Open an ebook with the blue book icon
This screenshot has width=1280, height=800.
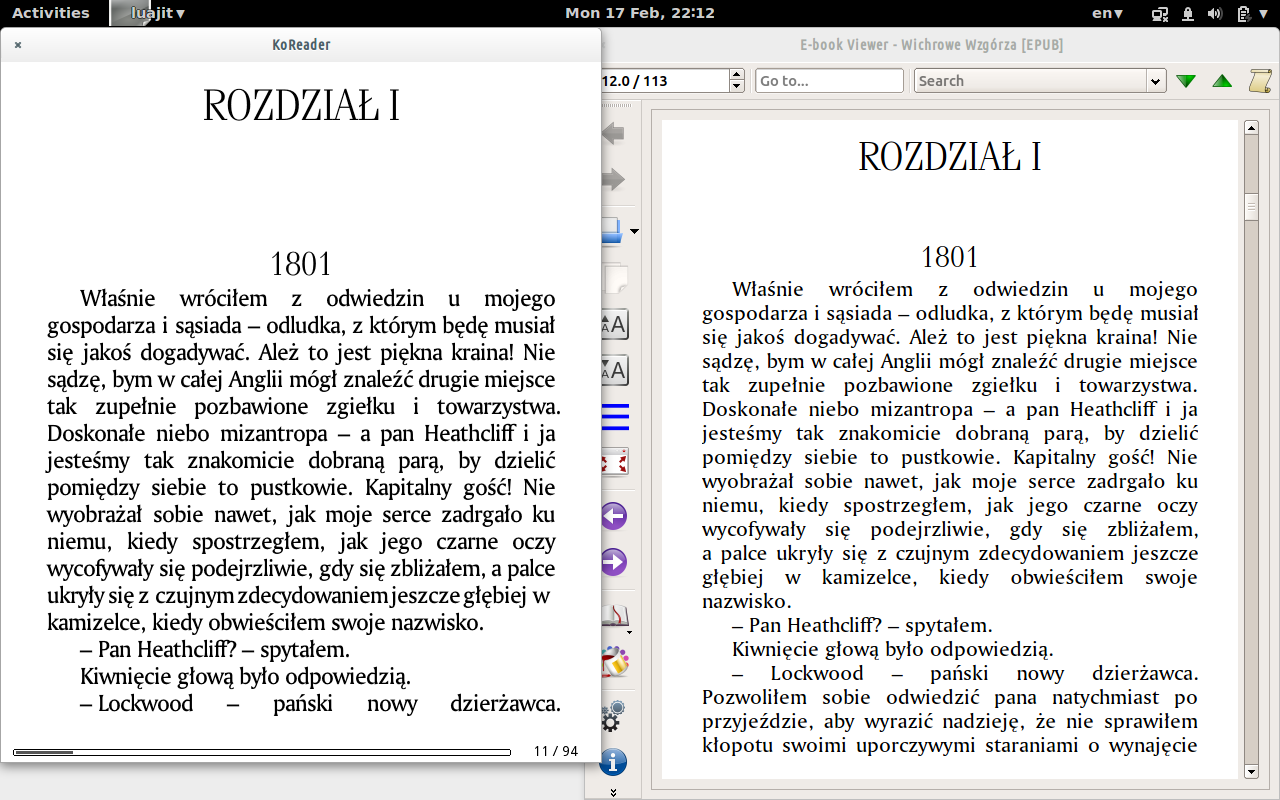(612, 231)
